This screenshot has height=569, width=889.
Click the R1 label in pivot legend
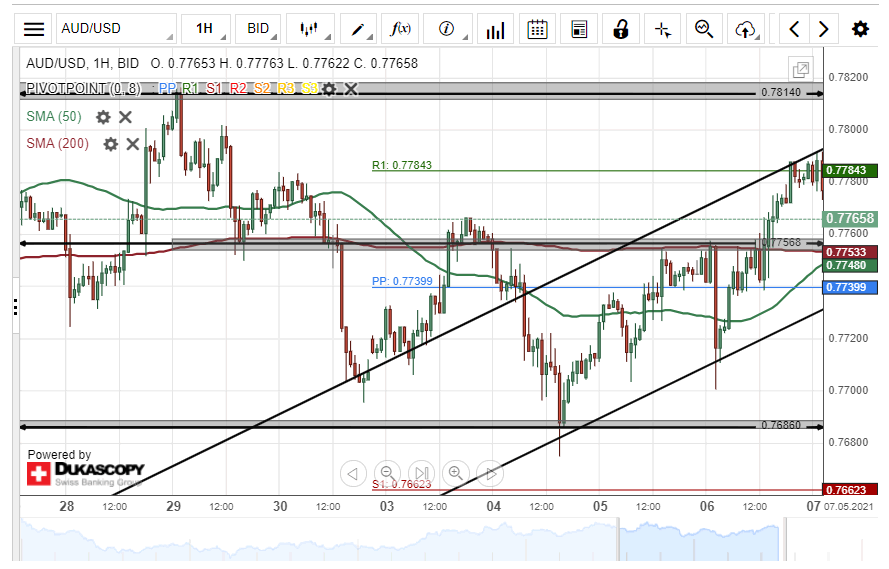point(190,89)
